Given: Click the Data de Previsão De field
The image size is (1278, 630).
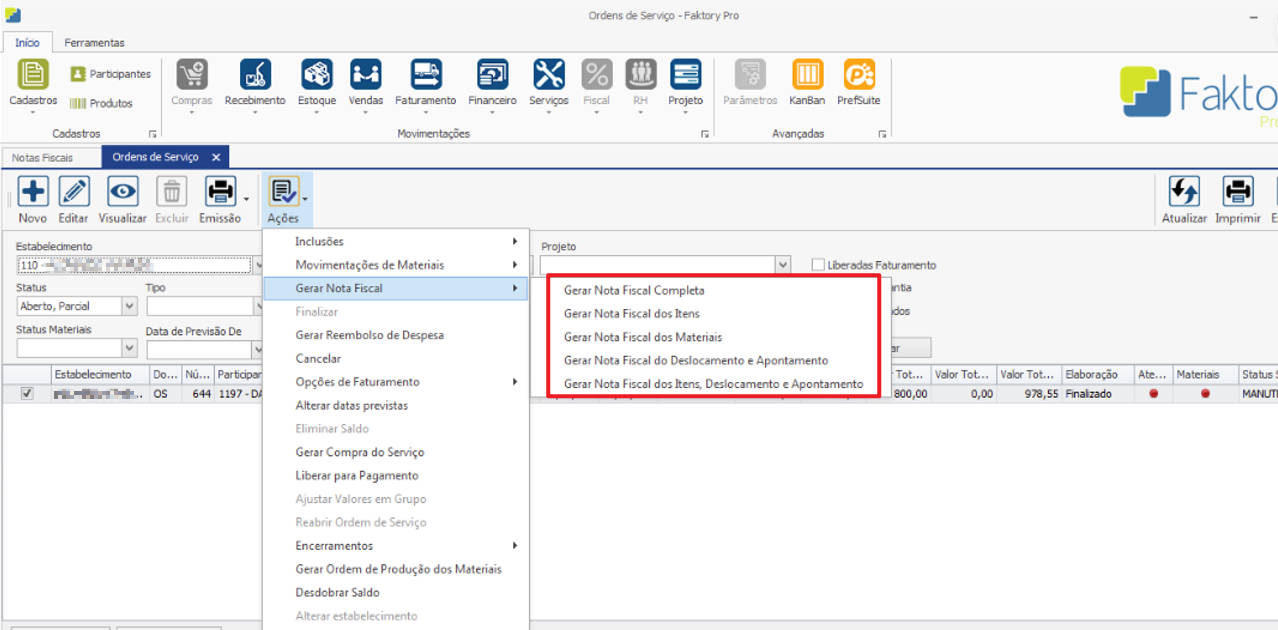Looking at the screenshot, I should tap(198, 348).
